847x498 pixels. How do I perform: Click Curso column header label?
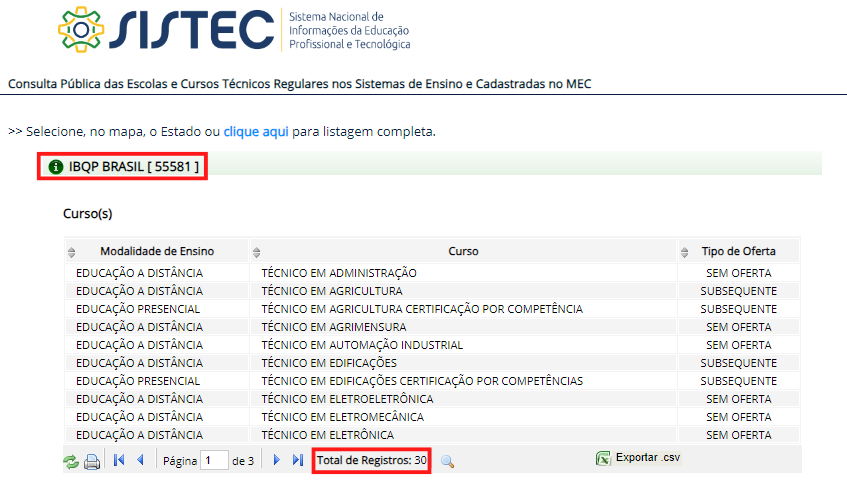463,251
